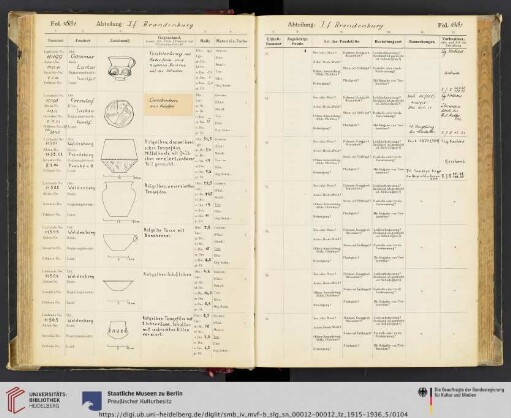The image size is (511, 418).
Task: Click the orange pasted note on left page
Action: 168,104
